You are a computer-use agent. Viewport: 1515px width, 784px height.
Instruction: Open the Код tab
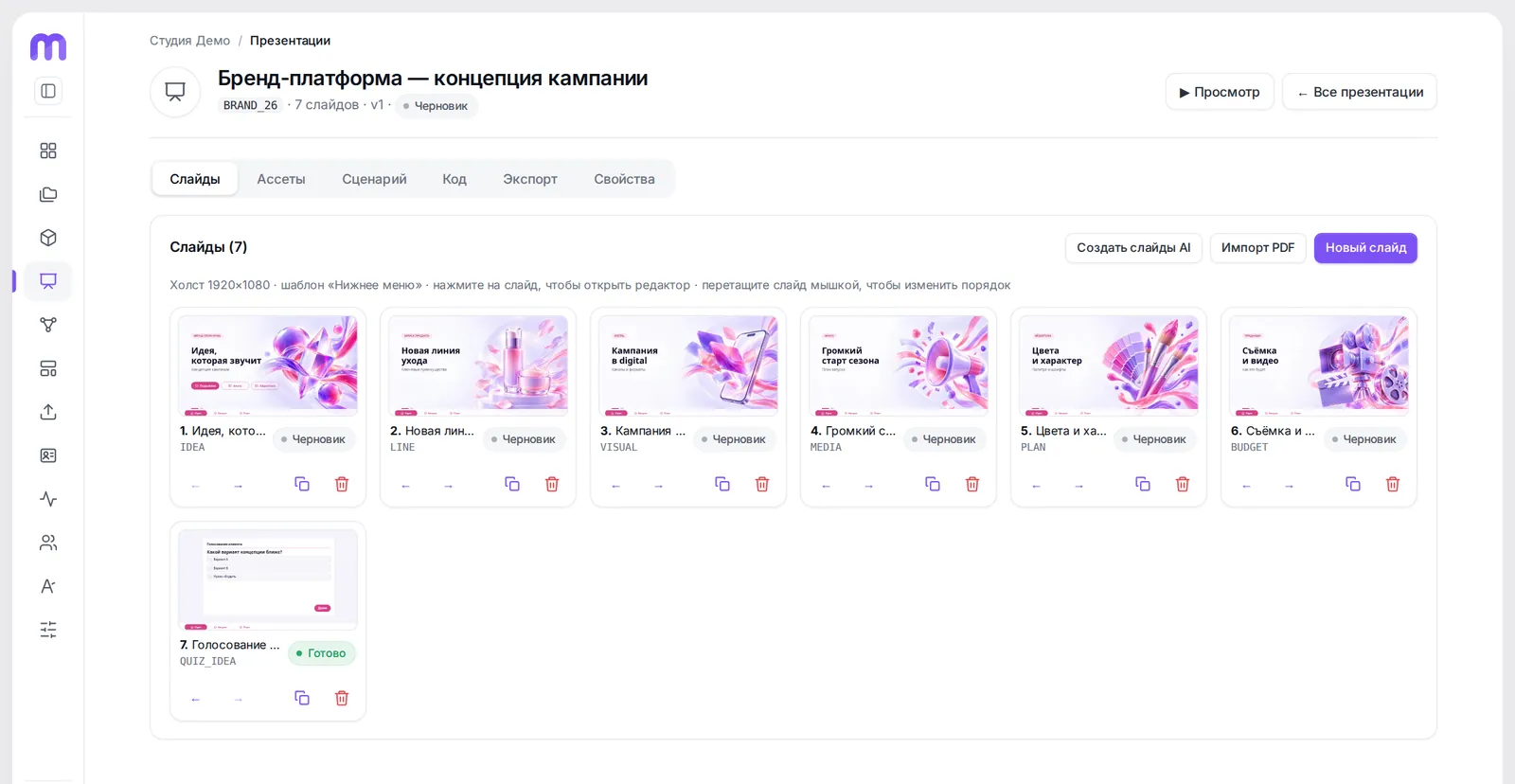pos(454,179)
